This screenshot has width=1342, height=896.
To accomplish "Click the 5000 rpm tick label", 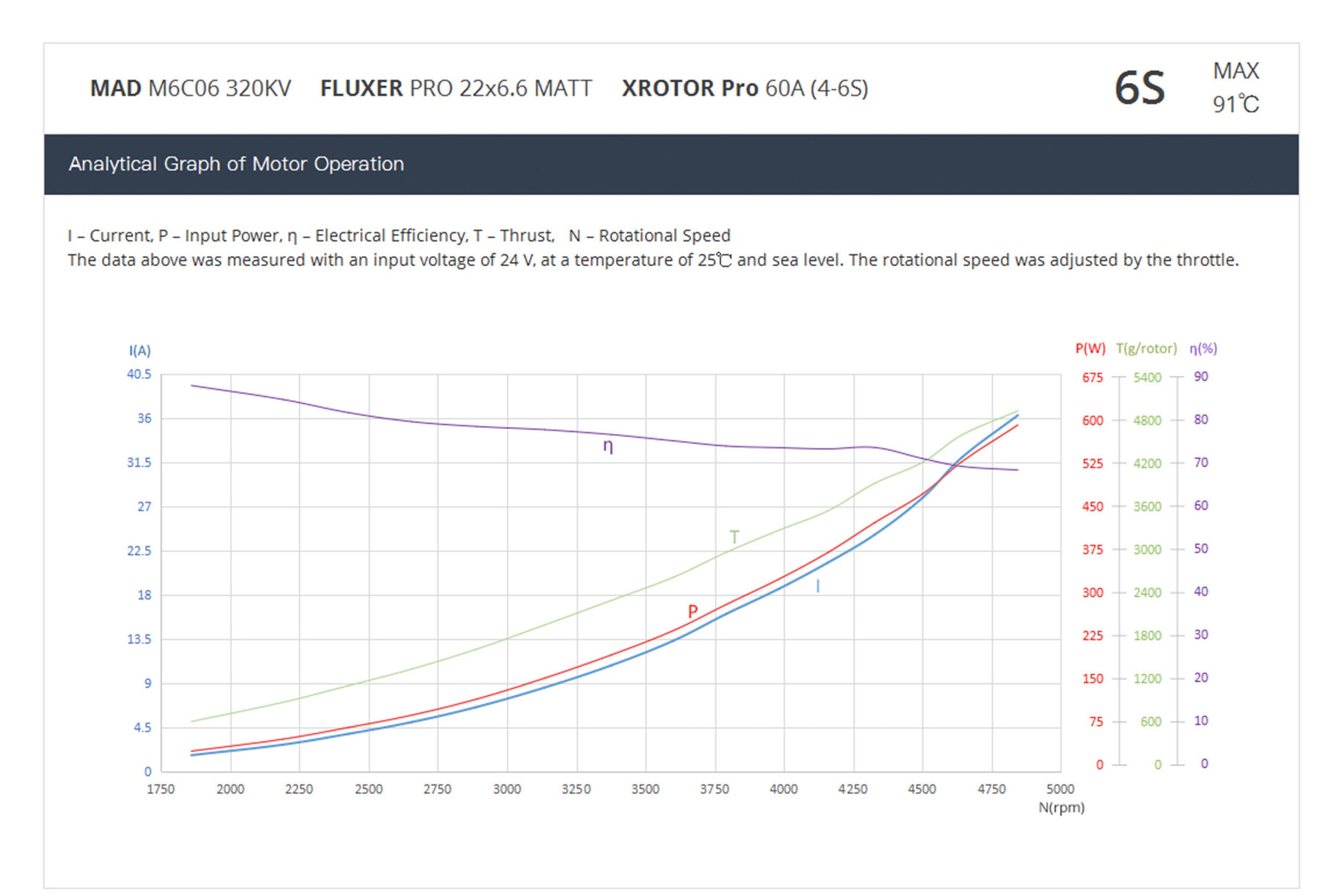I will (1060, 789).
